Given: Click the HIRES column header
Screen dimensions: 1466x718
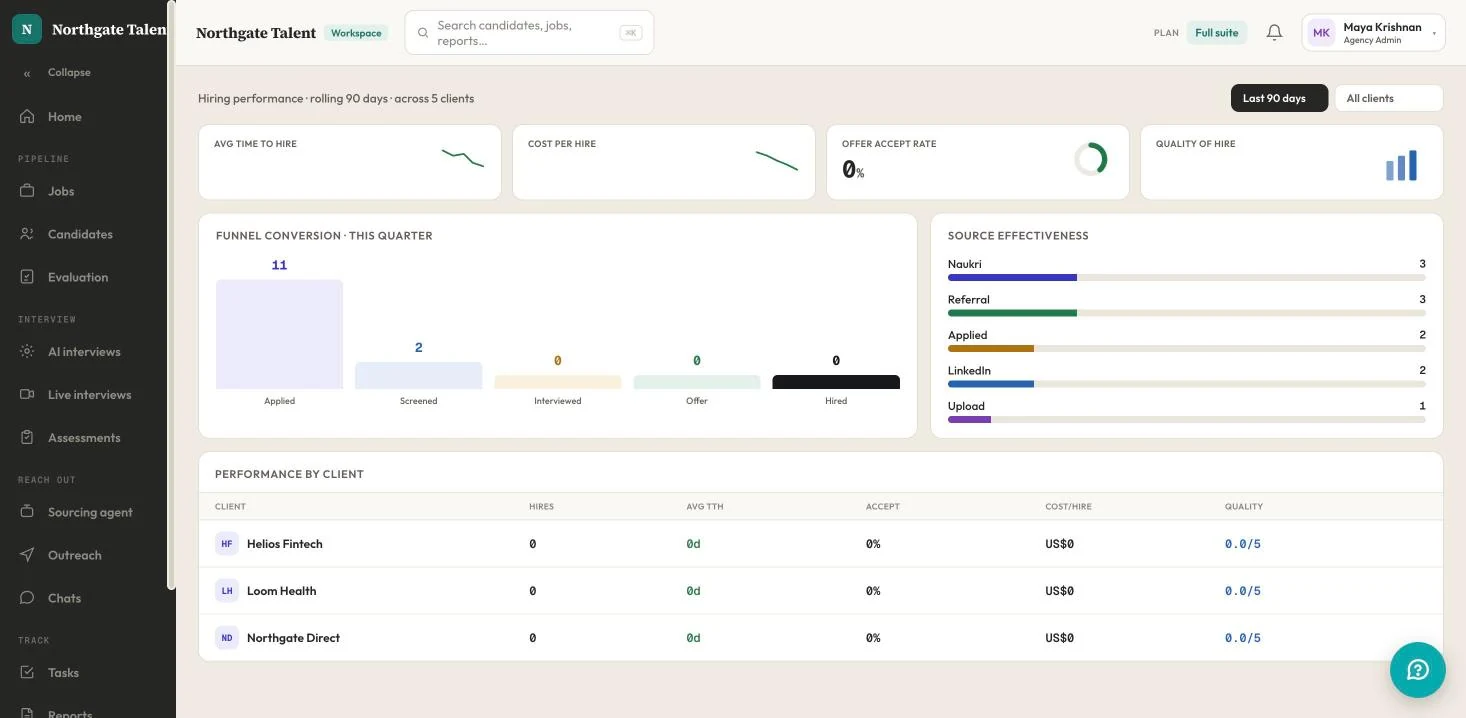Looking at the screenshot, I should click(541, 507).
